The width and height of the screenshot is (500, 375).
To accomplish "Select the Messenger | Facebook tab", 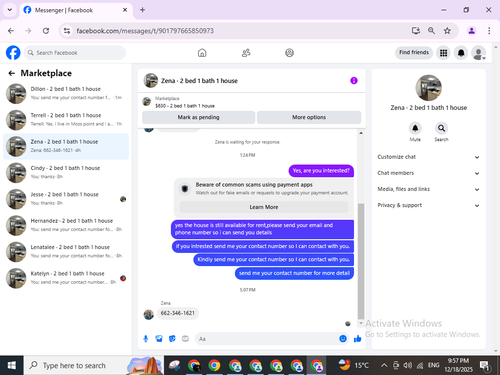I will pos(76,10).
